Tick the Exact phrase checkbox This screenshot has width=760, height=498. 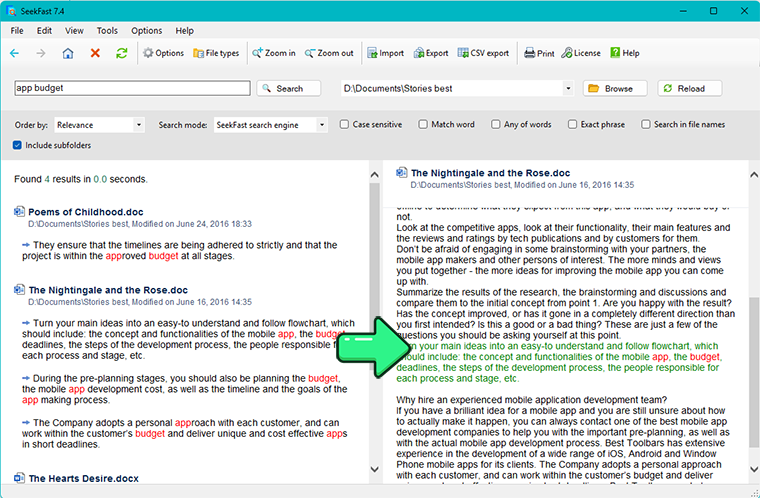[x=572, y=125]
